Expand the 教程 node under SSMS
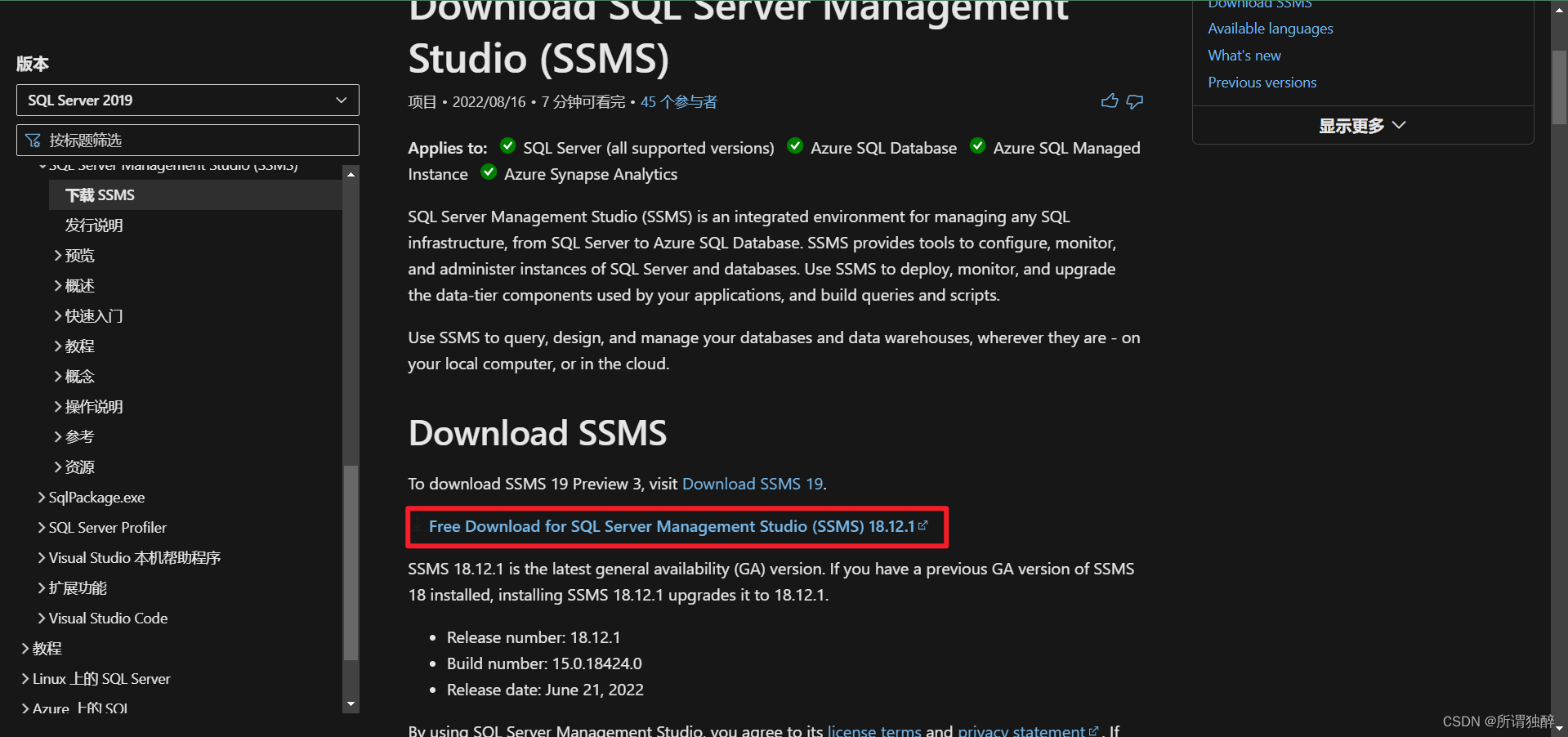 pos(58,346)
